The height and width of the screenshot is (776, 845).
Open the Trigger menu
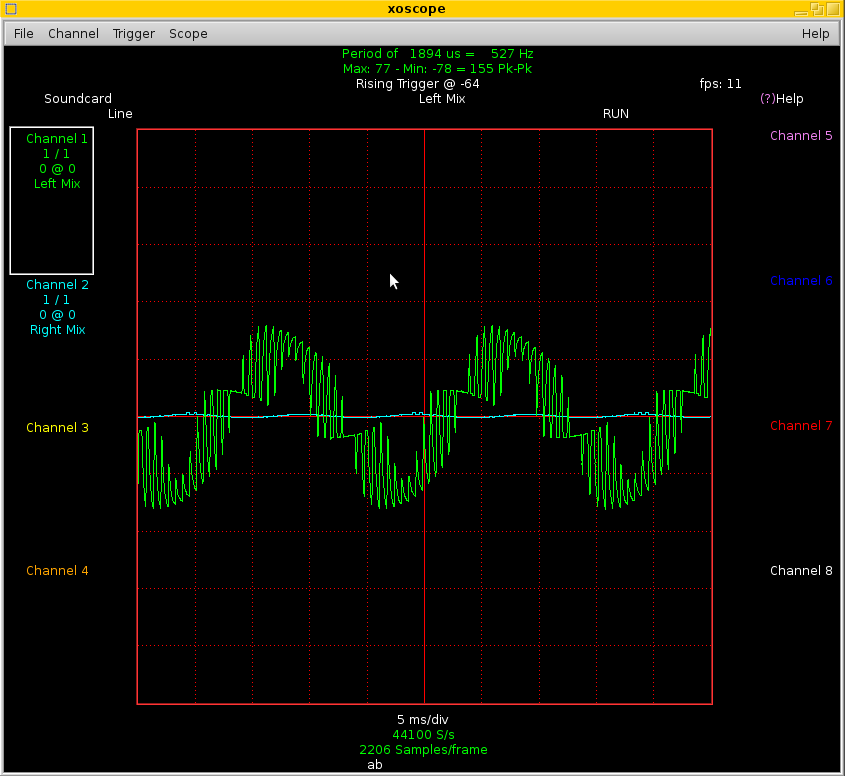[134, 33]
